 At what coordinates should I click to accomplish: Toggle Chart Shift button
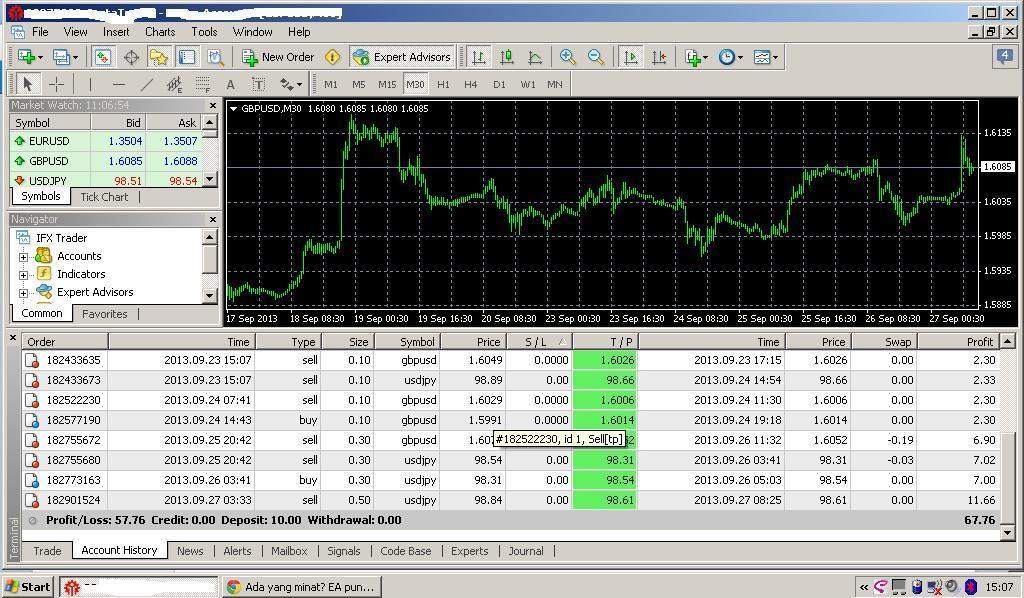659,57
